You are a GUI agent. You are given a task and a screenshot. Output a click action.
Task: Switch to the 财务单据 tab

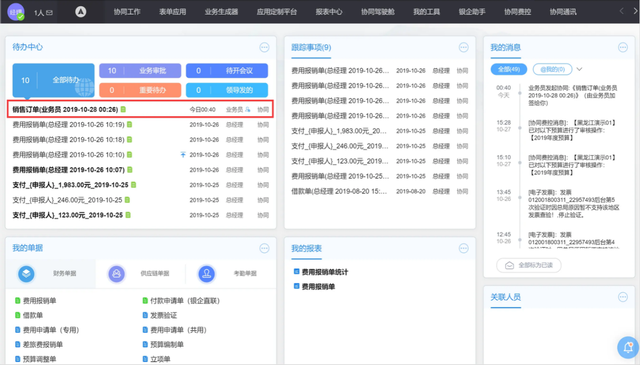[x=51, y=274]
